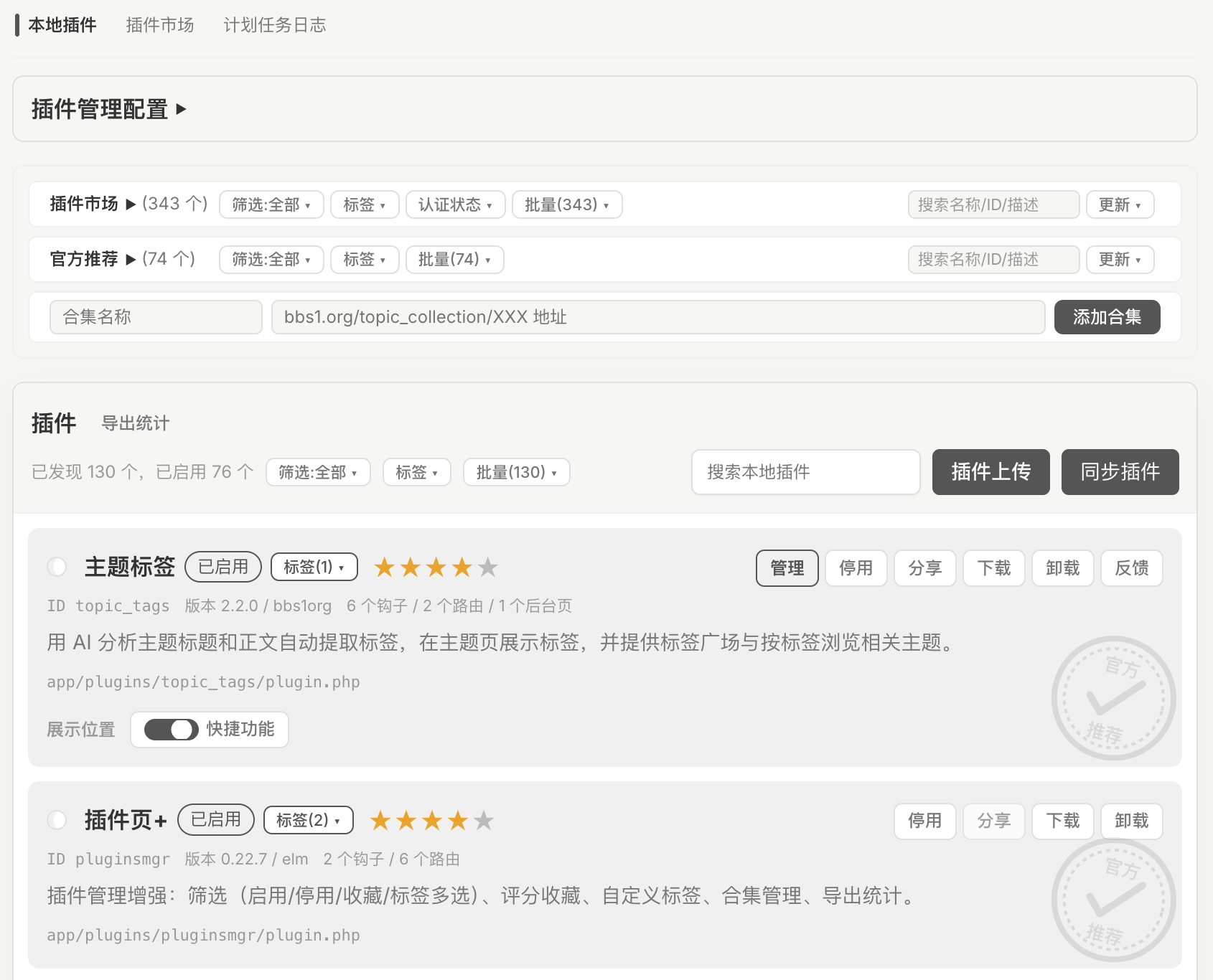The height and width of the screenshot is (980, 1213).
Task: Open 标签(2) dropdown of 插件页+
Action: pyautogui.click(x=309, y=819)
